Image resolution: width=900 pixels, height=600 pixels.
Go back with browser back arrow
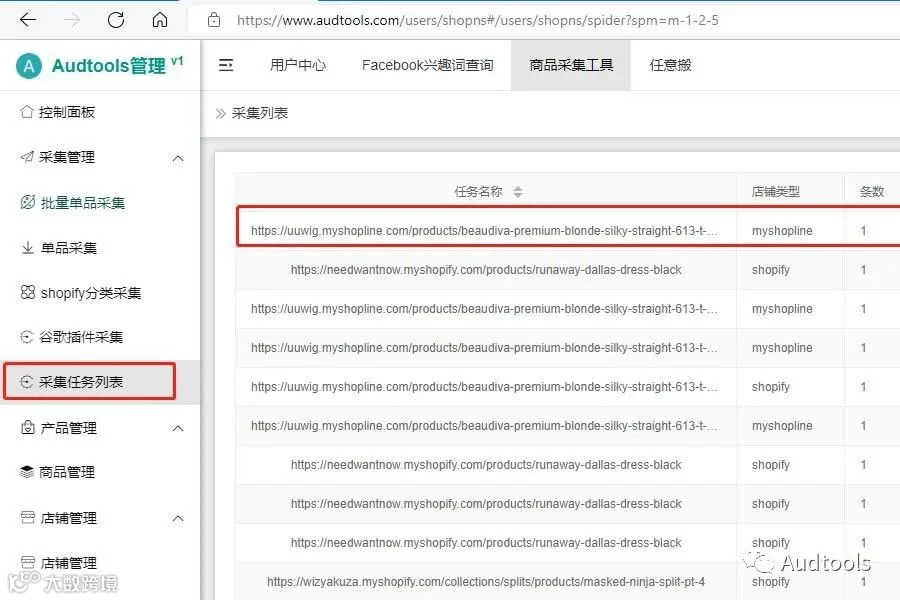[x=28, y=20]
